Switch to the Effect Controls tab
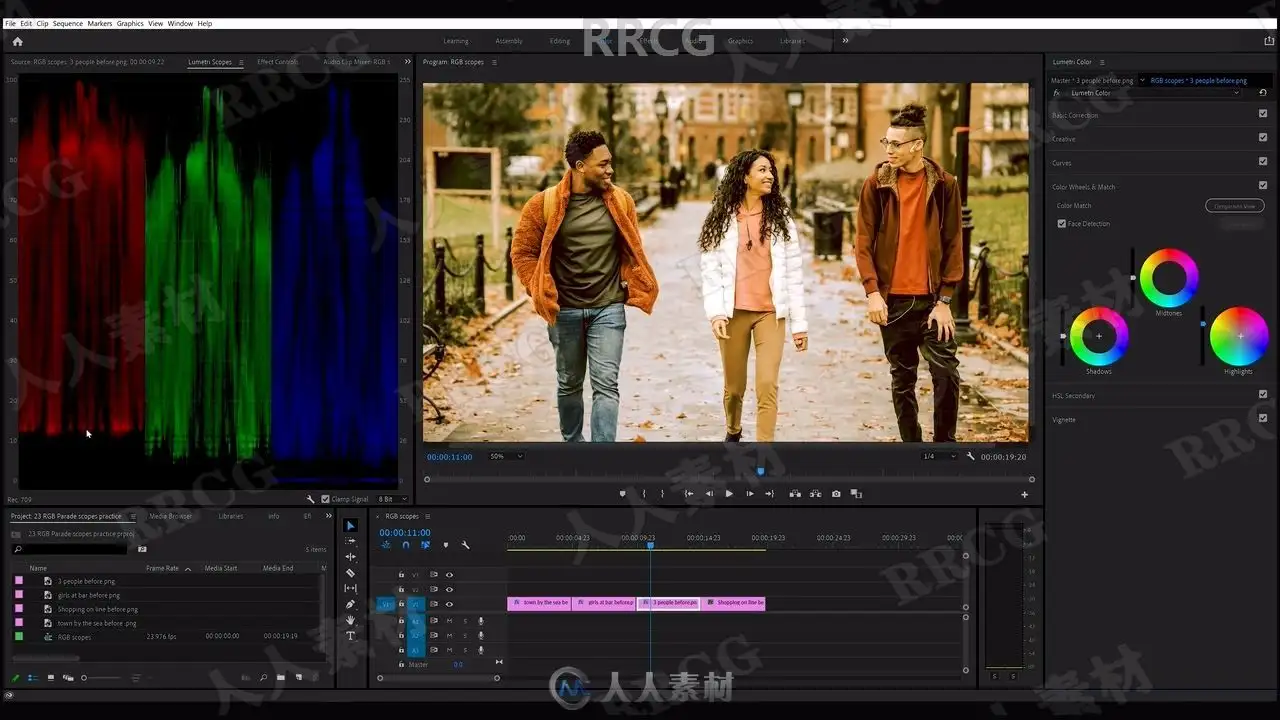Screen dimensions: 1280x720 (x=277, y=62)
